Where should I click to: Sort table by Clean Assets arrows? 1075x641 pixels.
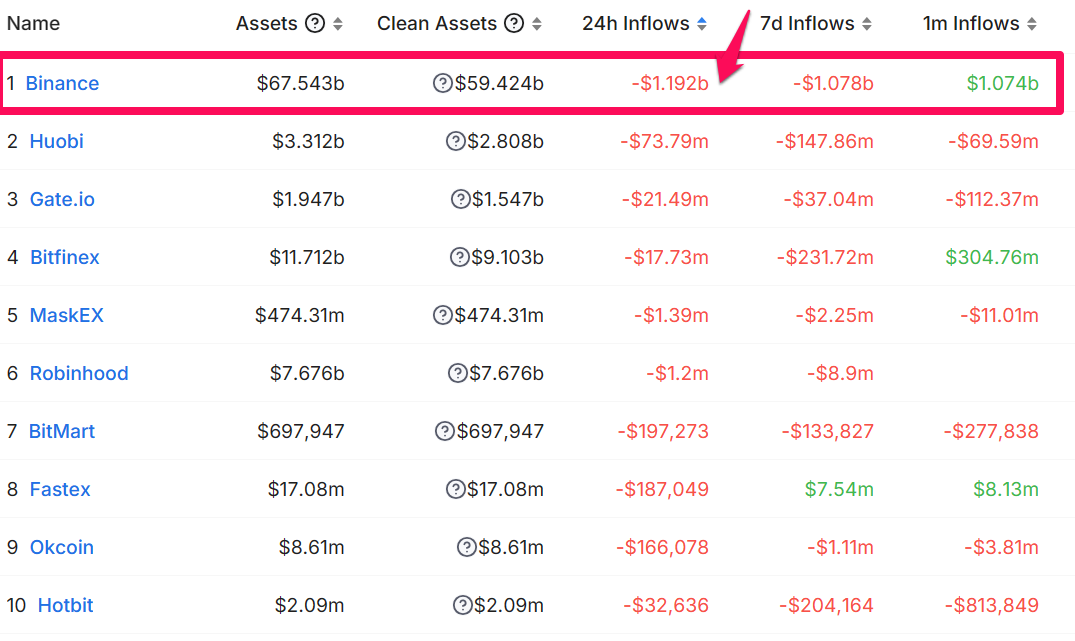[537, 24]
